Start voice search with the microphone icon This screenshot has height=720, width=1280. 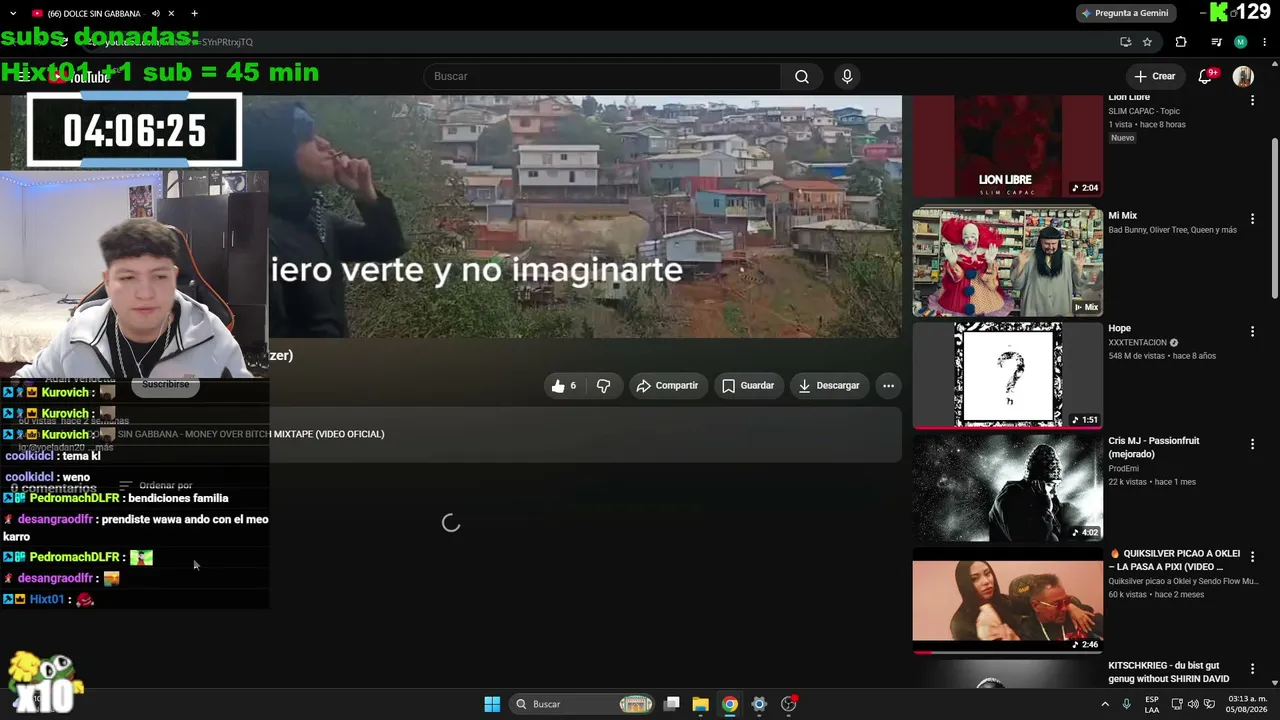[x=847, y=77]
